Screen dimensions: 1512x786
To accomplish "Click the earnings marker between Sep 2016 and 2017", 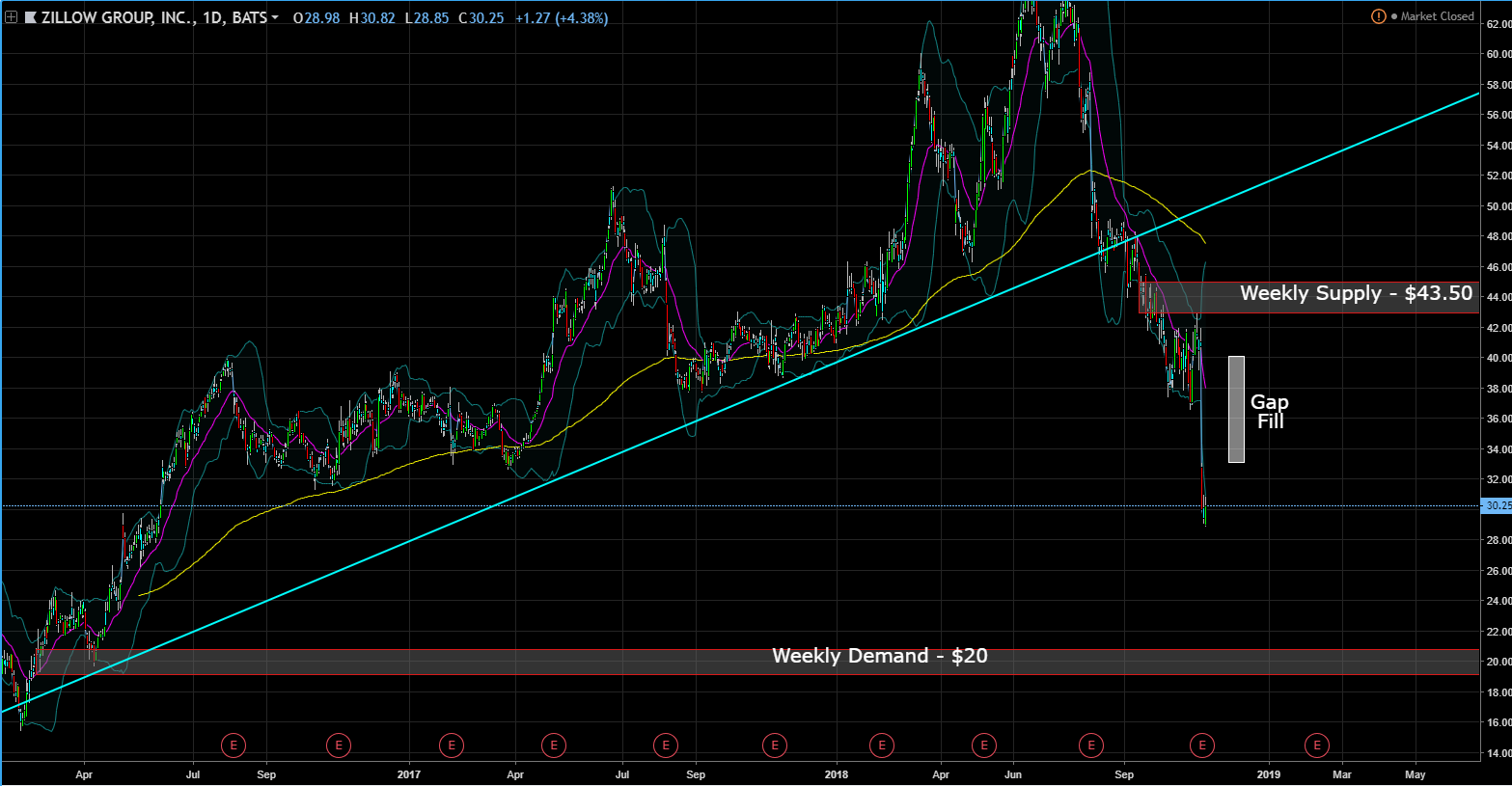I will point(338,745).
